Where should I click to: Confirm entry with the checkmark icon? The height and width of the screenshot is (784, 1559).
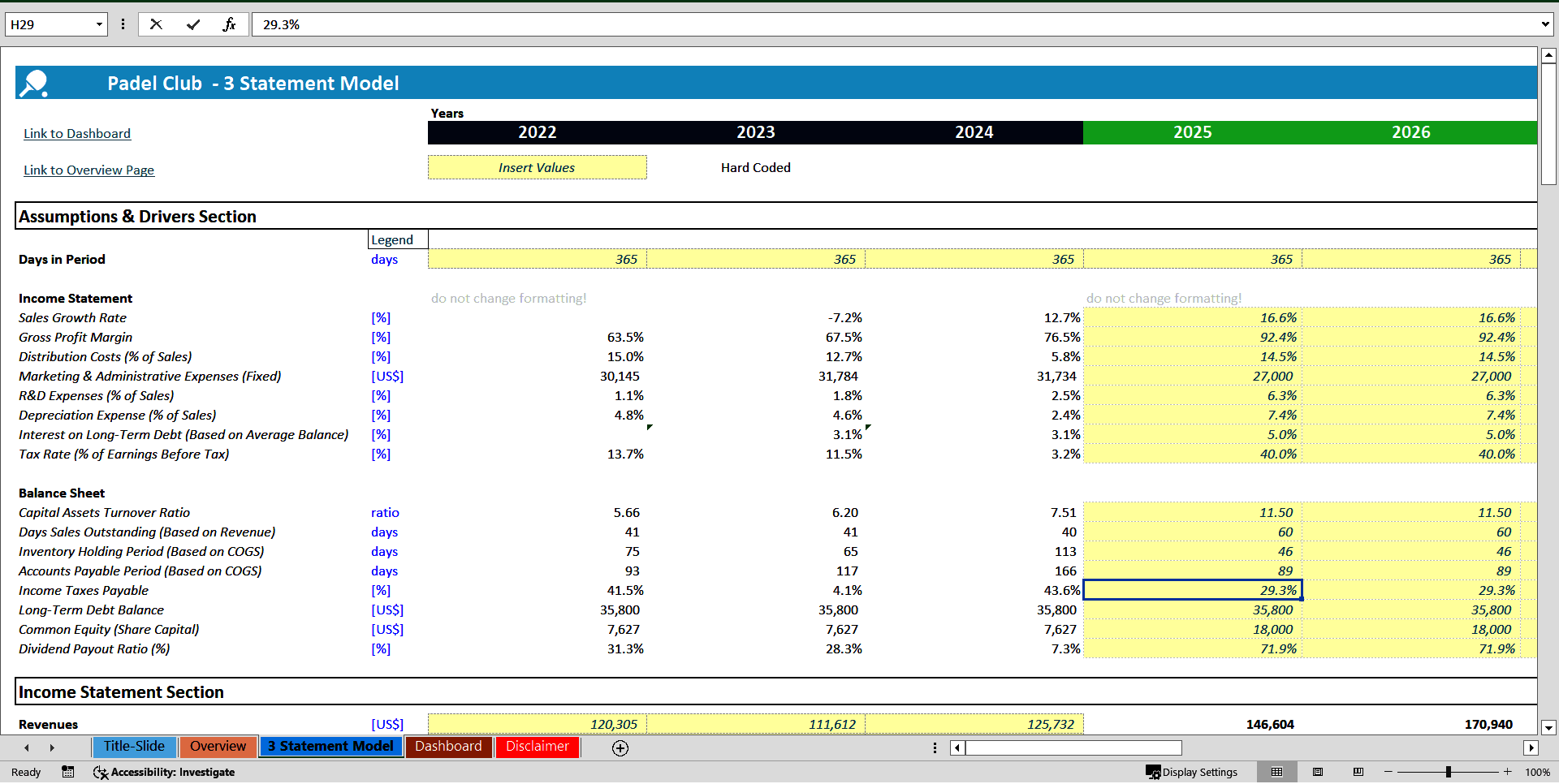193,24
